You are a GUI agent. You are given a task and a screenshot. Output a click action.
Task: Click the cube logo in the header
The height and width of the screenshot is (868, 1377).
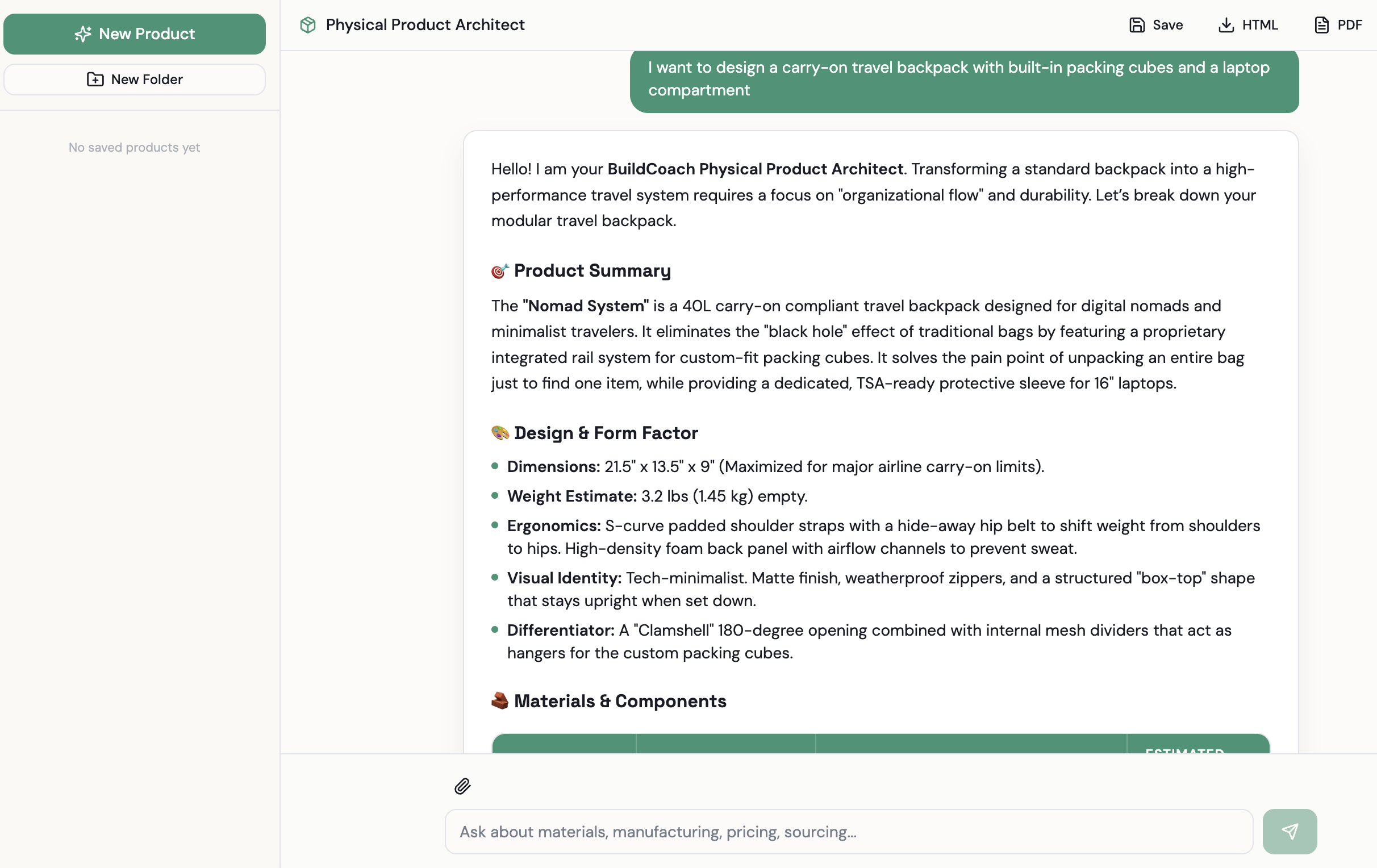[x=308, y=25]
